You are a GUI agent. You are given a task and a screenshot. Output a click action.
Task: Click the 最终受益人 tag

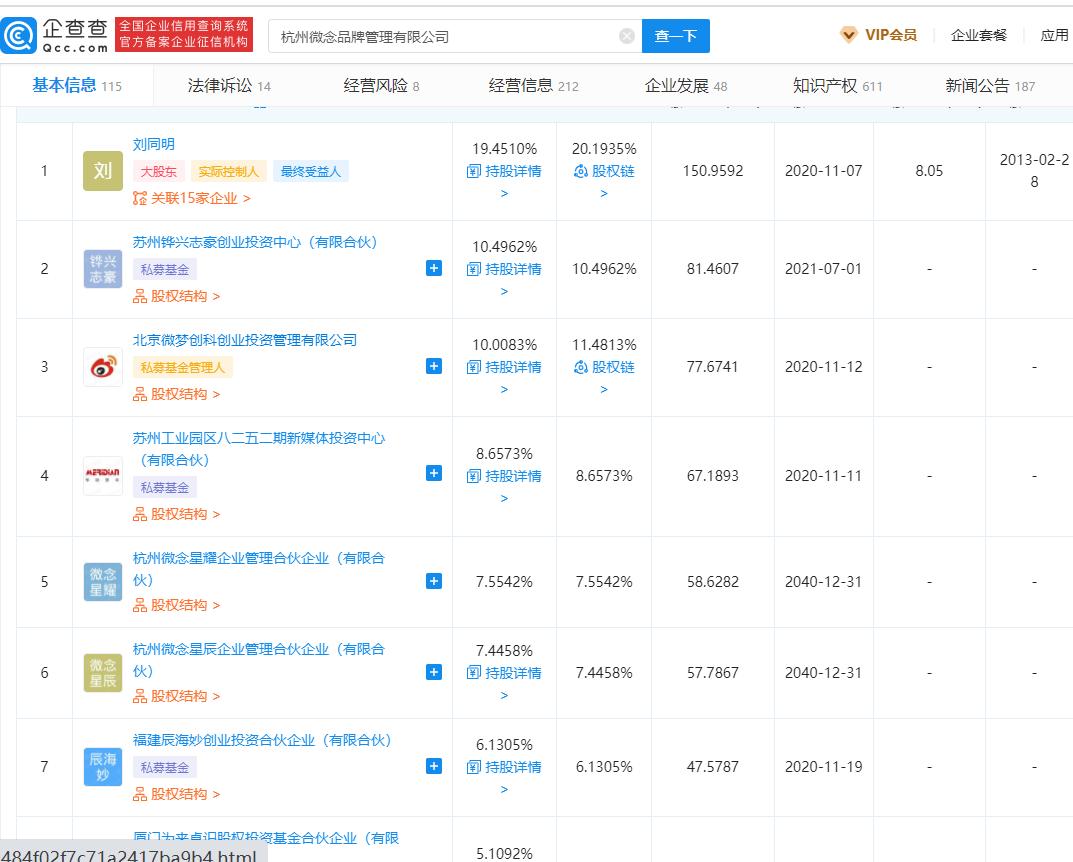(x=311, y=172)
